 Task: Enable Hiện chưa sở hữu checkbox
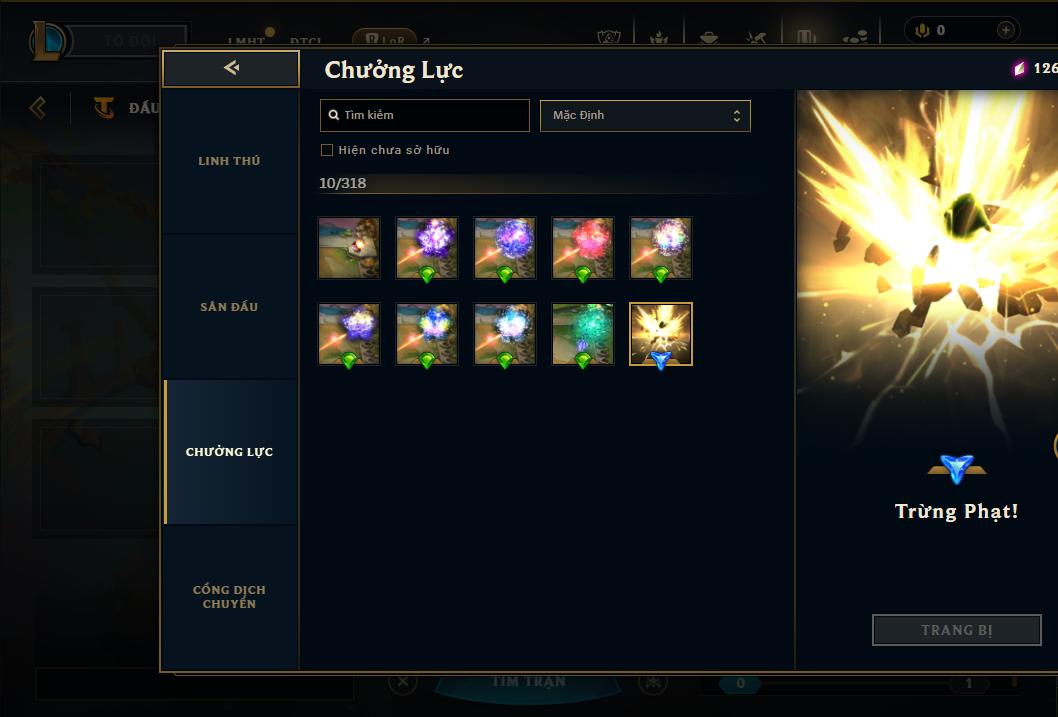point(327,150)
